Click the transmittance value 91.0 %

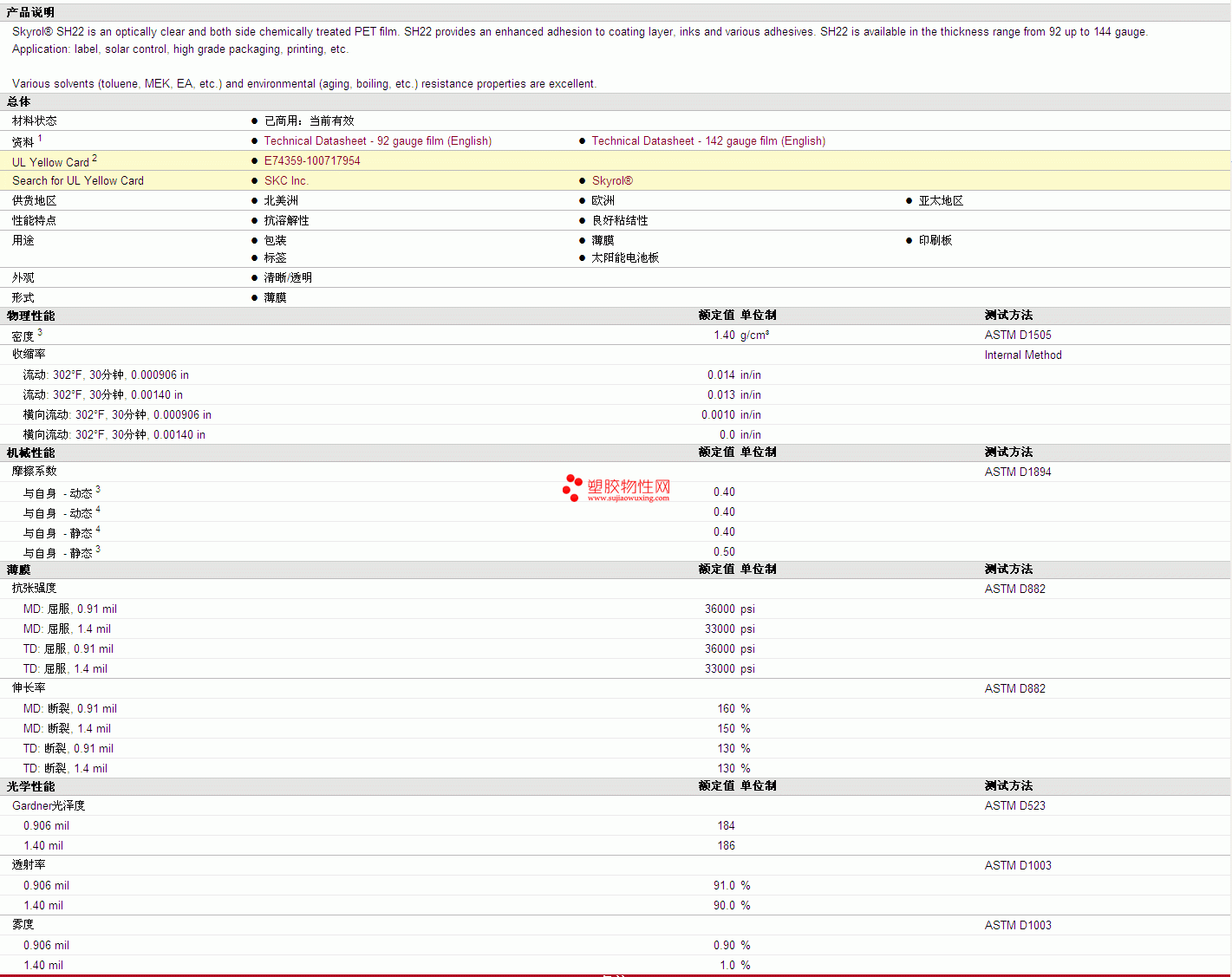point(732,886)
